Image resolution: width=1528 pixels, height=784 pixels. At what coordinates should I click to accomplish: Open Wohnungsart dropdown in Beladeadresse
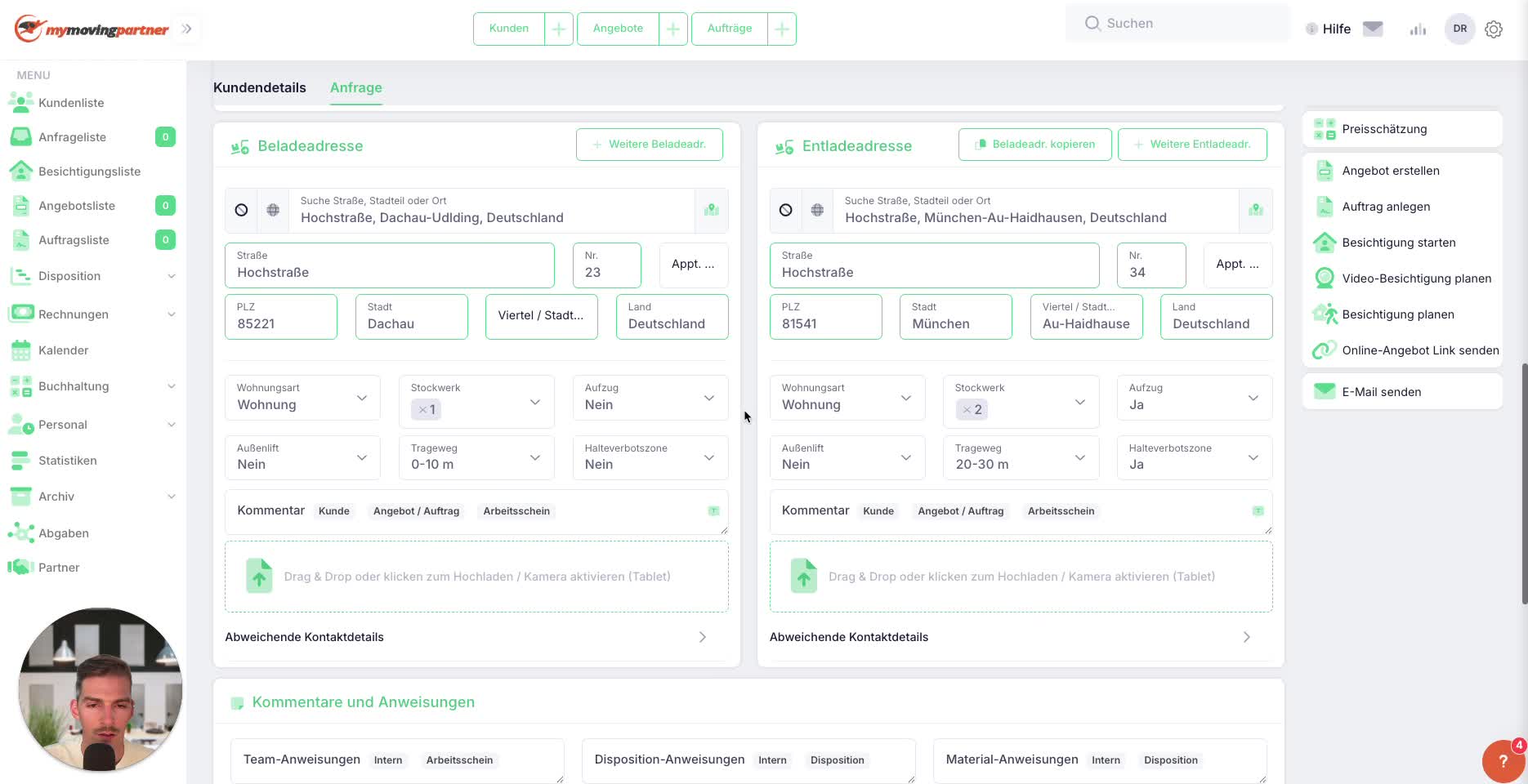tap(302, 398)
